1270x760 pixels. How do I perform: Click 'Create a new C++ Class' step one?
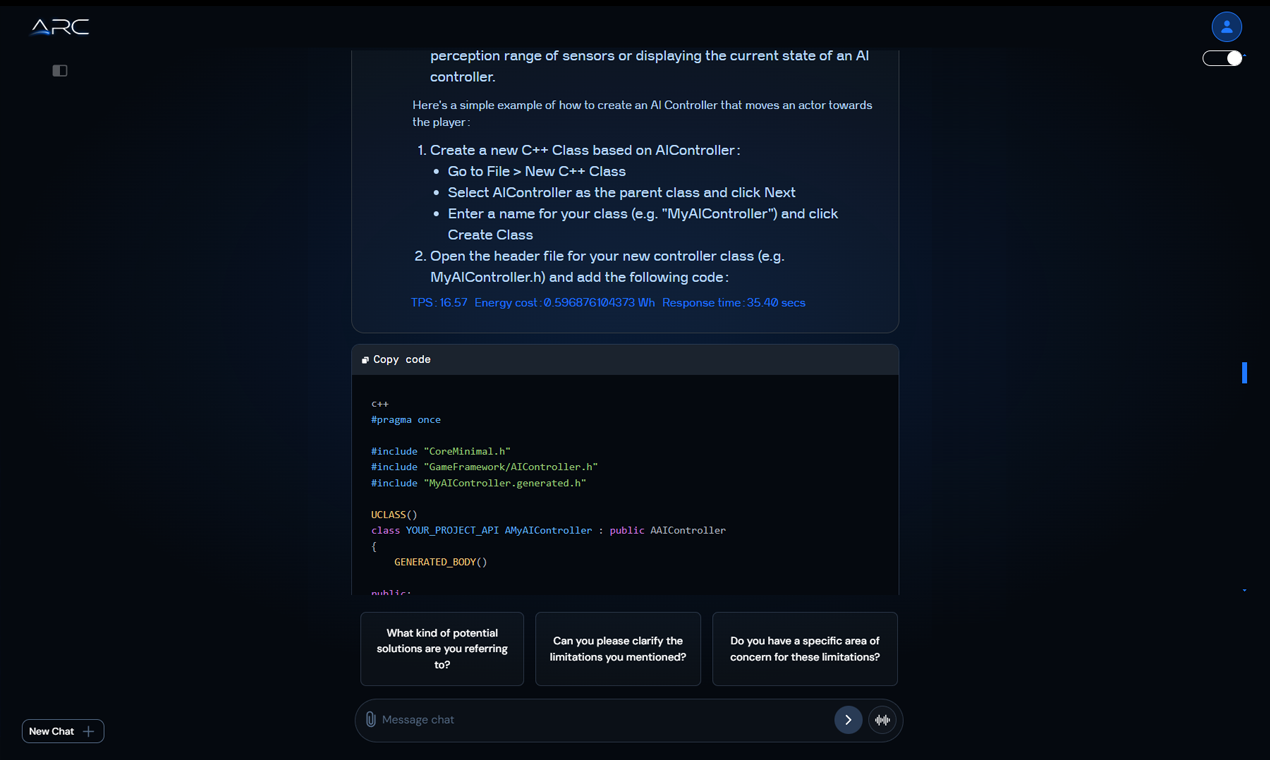(585, 150)
